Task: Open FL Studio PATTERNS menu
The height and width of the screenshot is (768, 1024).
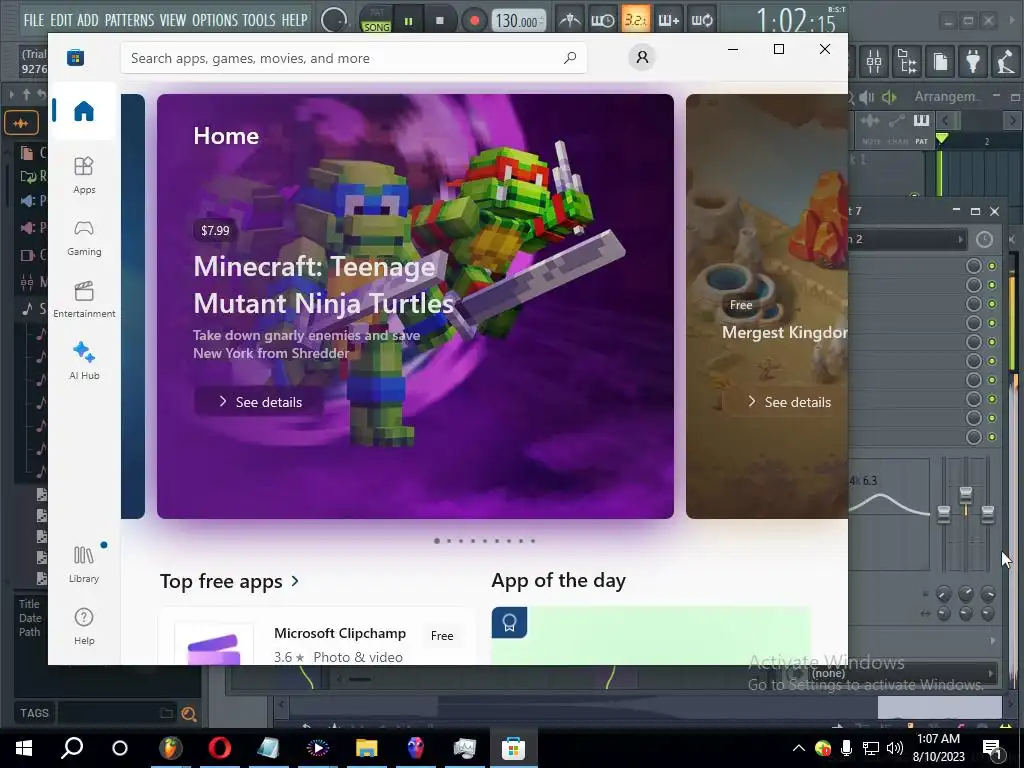Action: (129, 20)
